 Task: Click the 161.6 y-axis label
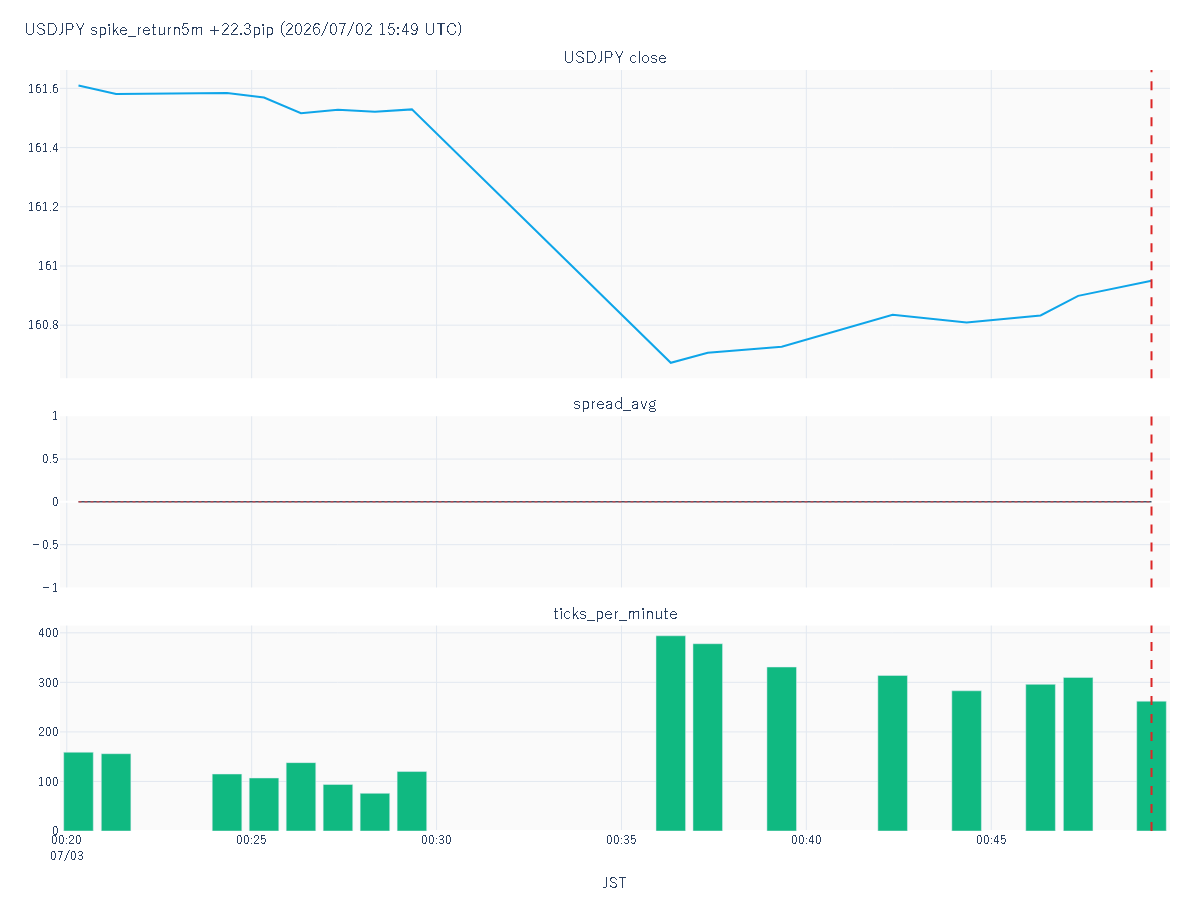tap(43, 89)
